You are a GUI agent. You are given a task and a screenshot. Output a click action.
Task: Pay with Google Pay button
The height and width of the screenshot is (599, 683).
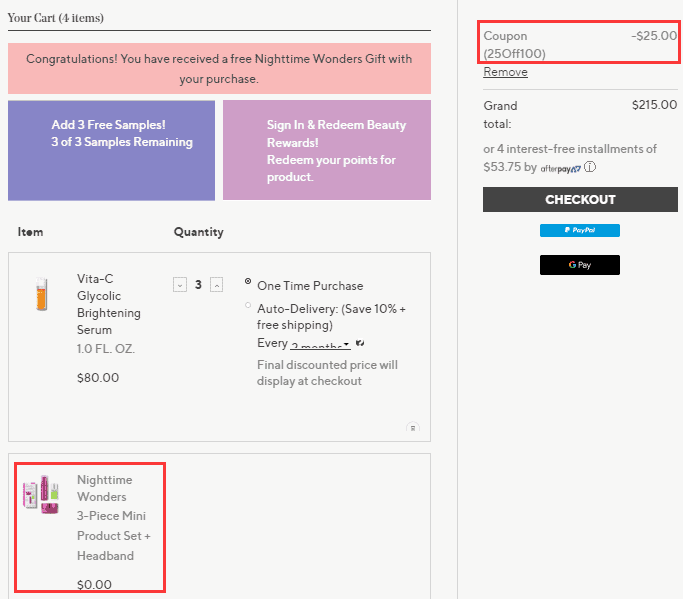click(580, 265)
